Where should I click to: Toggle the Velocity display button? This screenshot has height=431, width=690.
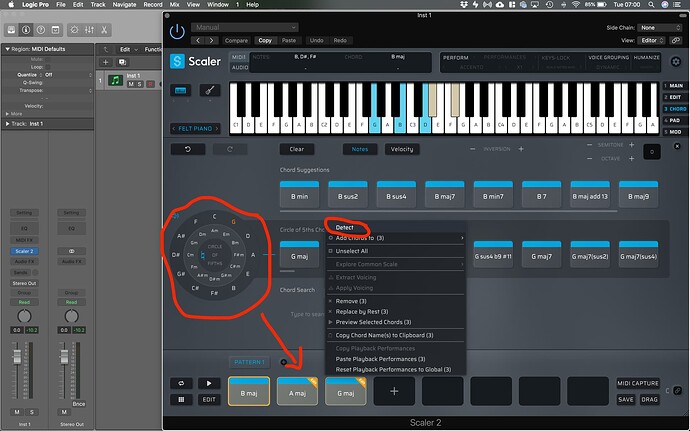coord(402,149)
